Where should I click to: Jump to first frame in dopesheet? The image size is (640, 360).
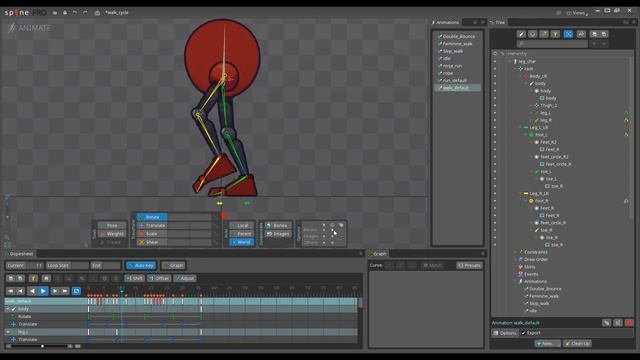point(11,291)
